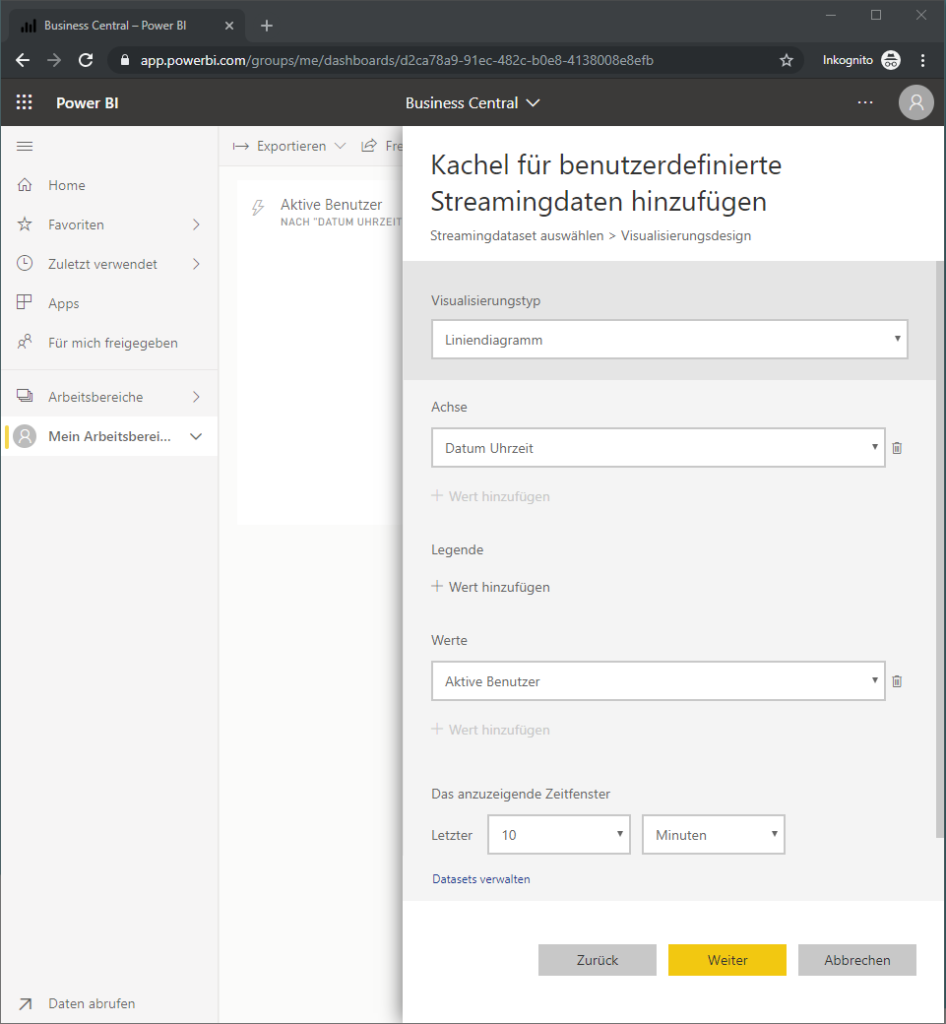Open the Visualisierungstyp Liniendiagramm dropdown
Screen dimensions: 946x1024
click(x=669, y=340)
